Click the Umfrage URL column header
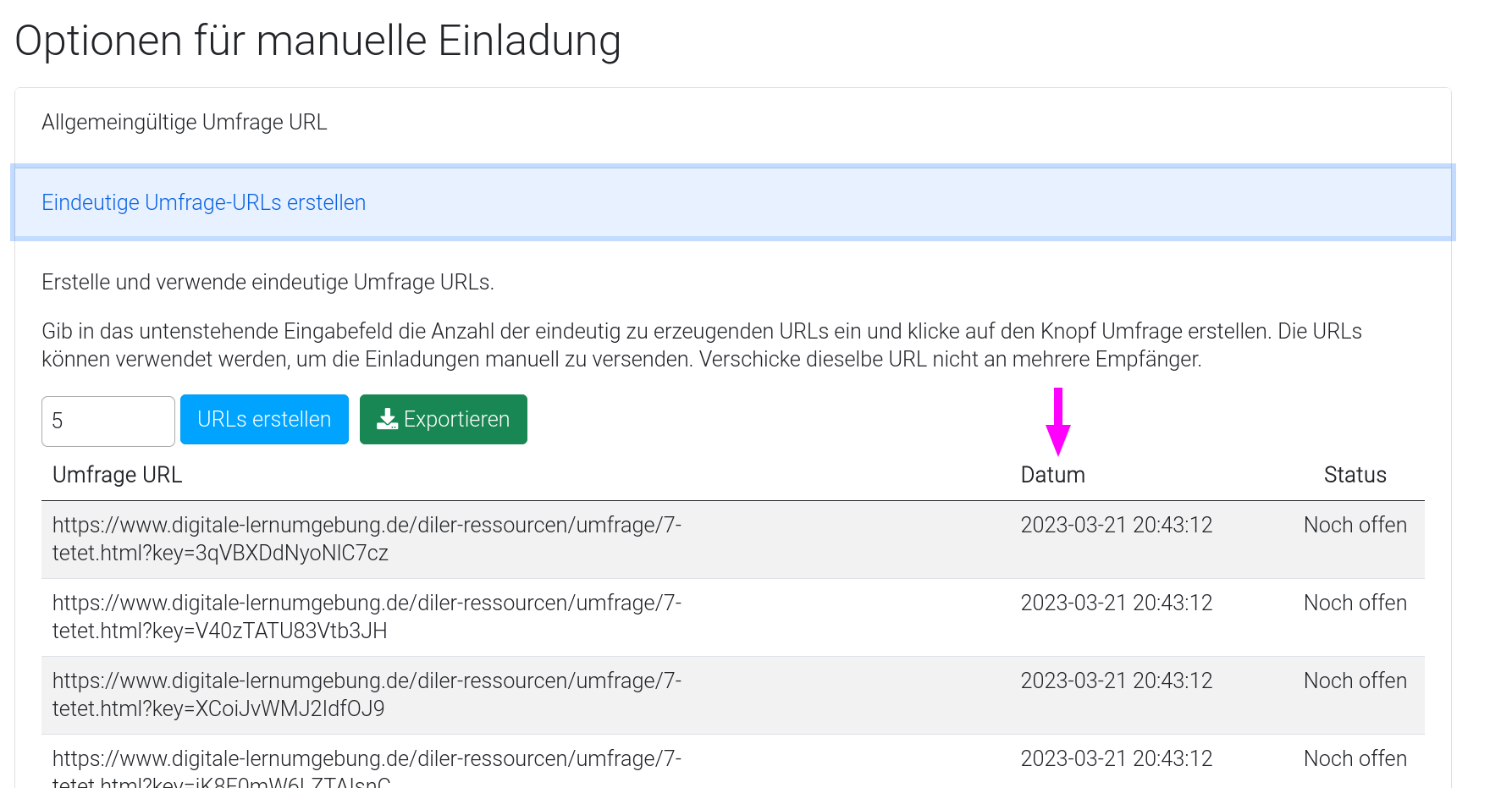Viewport: 1512px width, 788px height. pos(117,475)
